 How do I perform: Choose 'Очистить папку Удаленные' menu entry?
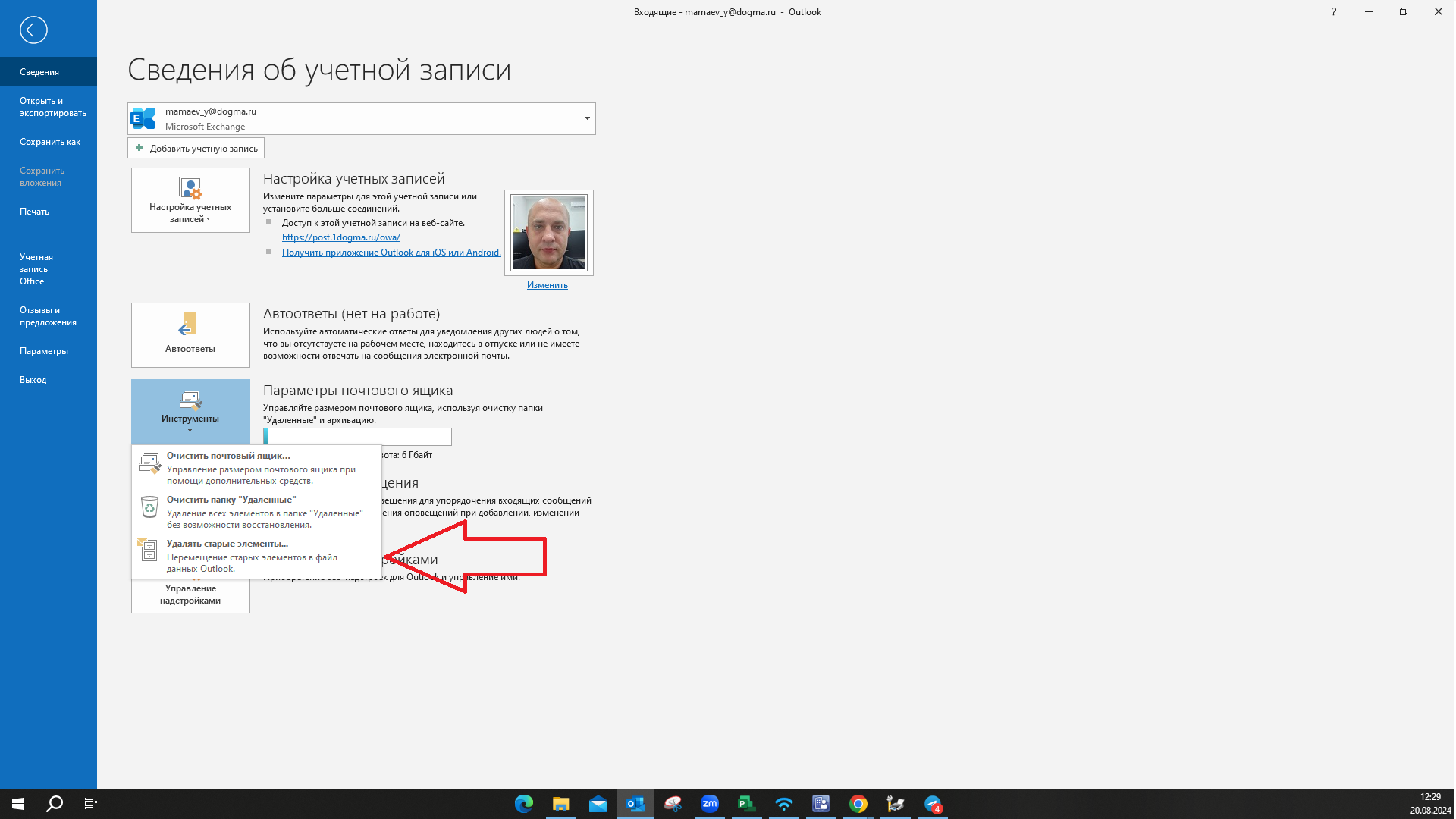coord(231,500)
